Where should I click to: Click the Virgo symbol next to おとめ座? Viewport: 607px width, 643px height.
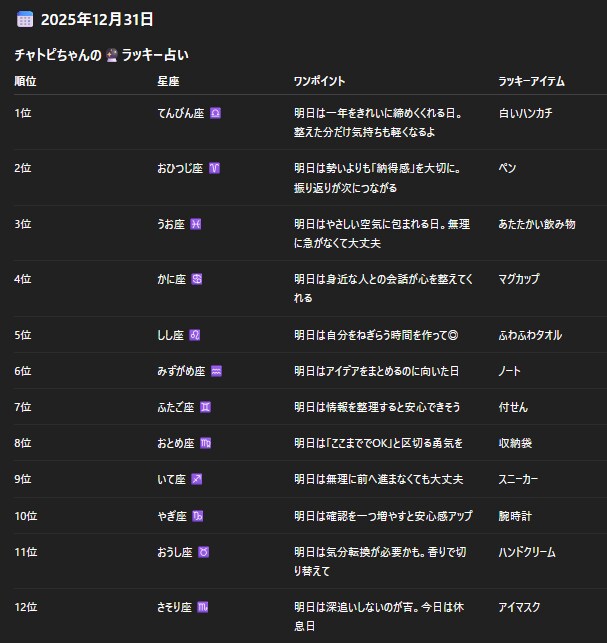coord(205,443)
